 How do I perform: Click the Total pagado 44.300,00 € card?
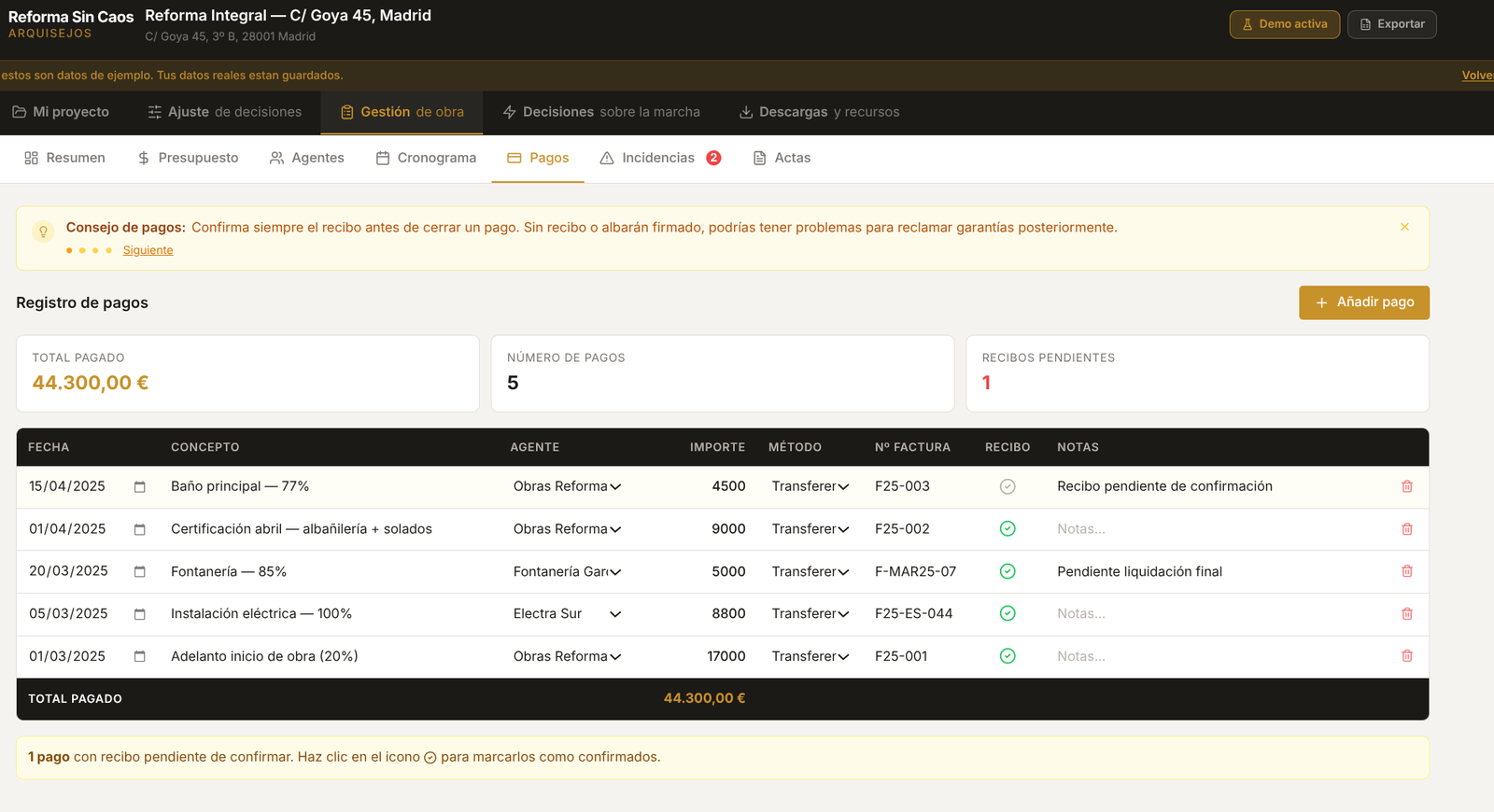(x=247, y=373)
